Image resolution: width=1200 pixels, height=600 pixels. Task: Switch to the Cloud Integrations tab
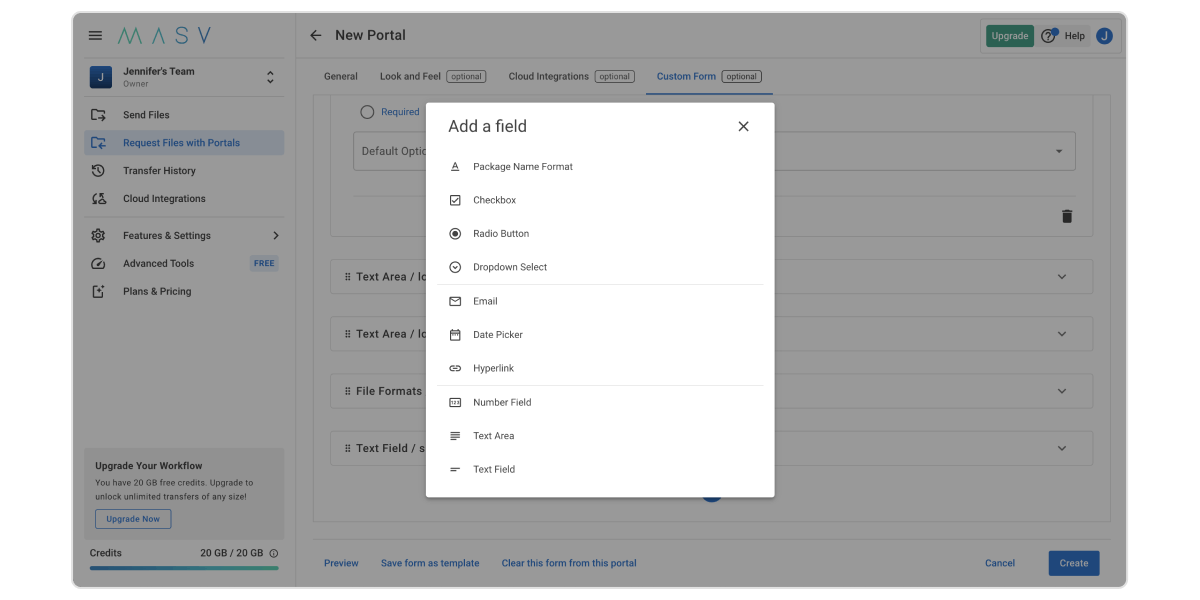pos(571,76)
